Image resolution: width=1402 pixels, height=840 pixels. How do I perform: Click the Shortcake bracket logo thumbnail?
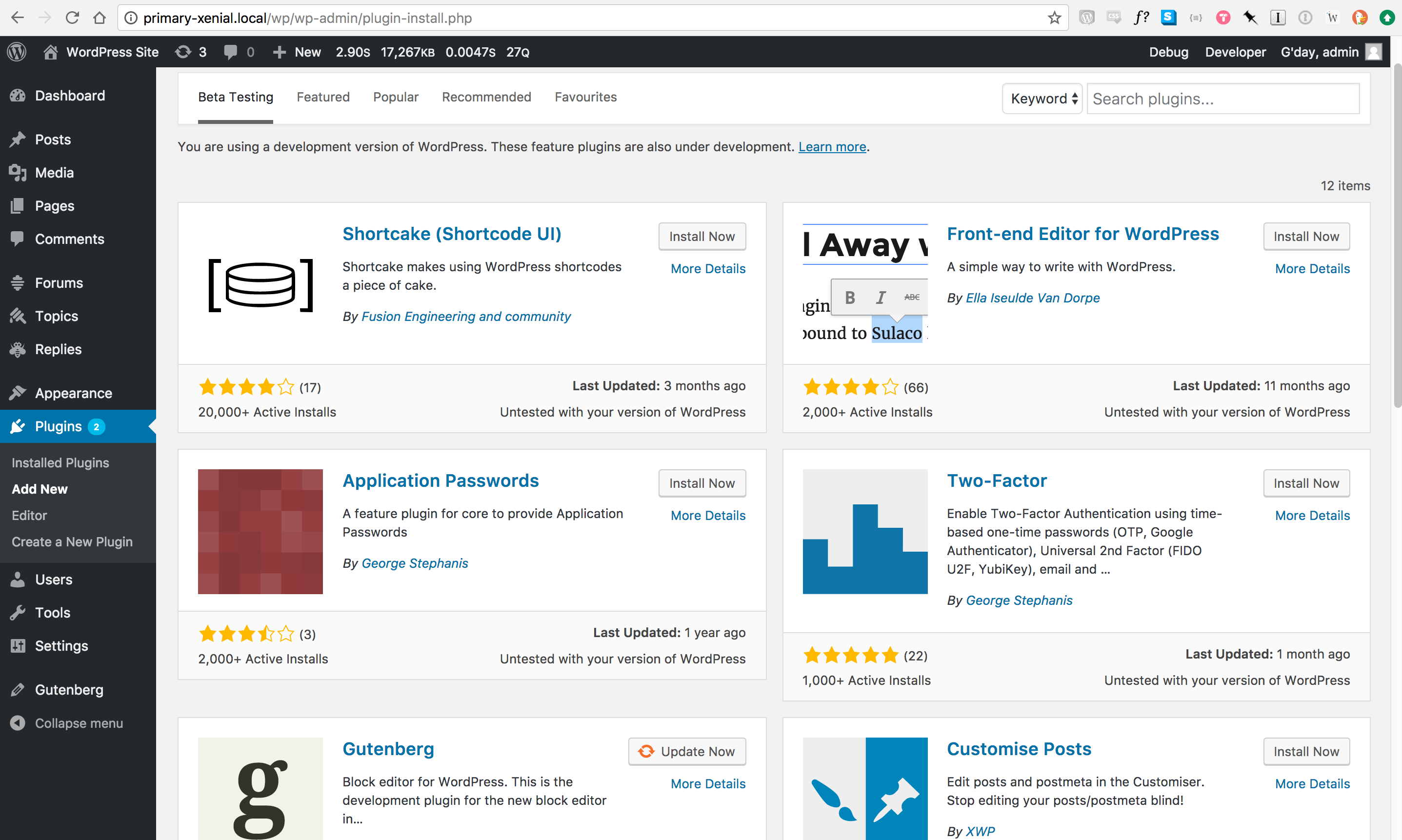(x=260, y=285)
